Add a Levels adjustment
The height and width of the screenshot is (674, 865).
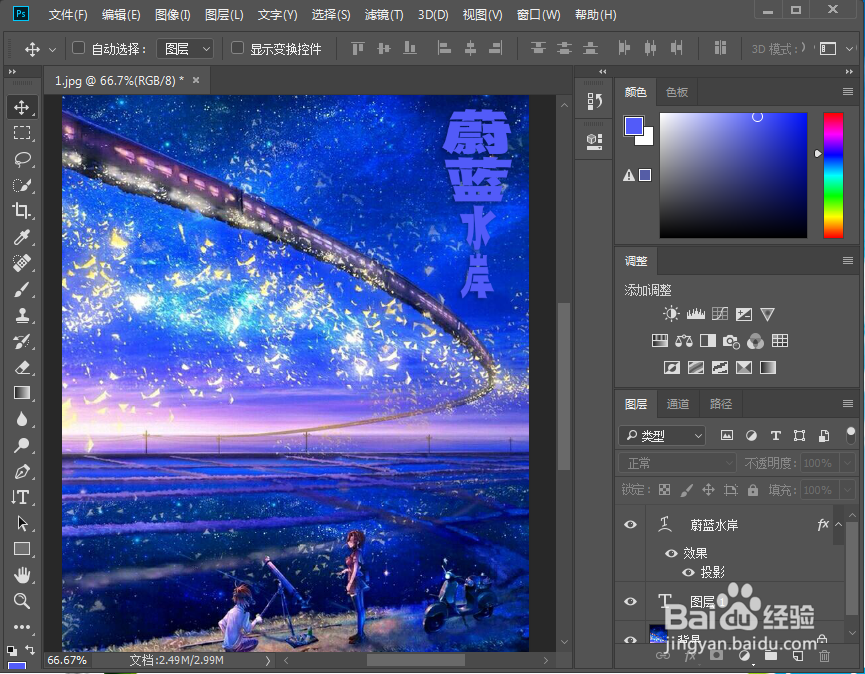tap(696, 314)
